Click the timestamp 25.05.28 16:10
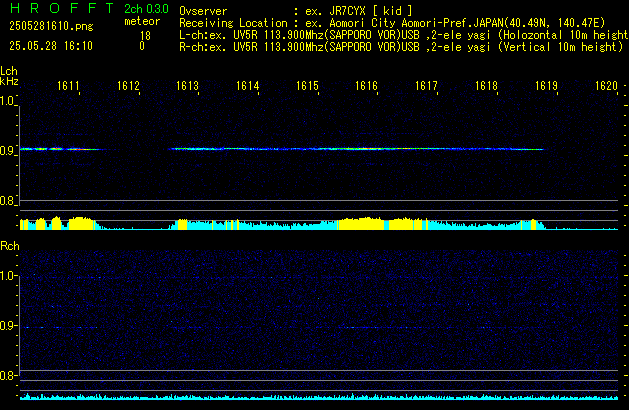Viewport: 629px width, 410px height. pos(51,46)
